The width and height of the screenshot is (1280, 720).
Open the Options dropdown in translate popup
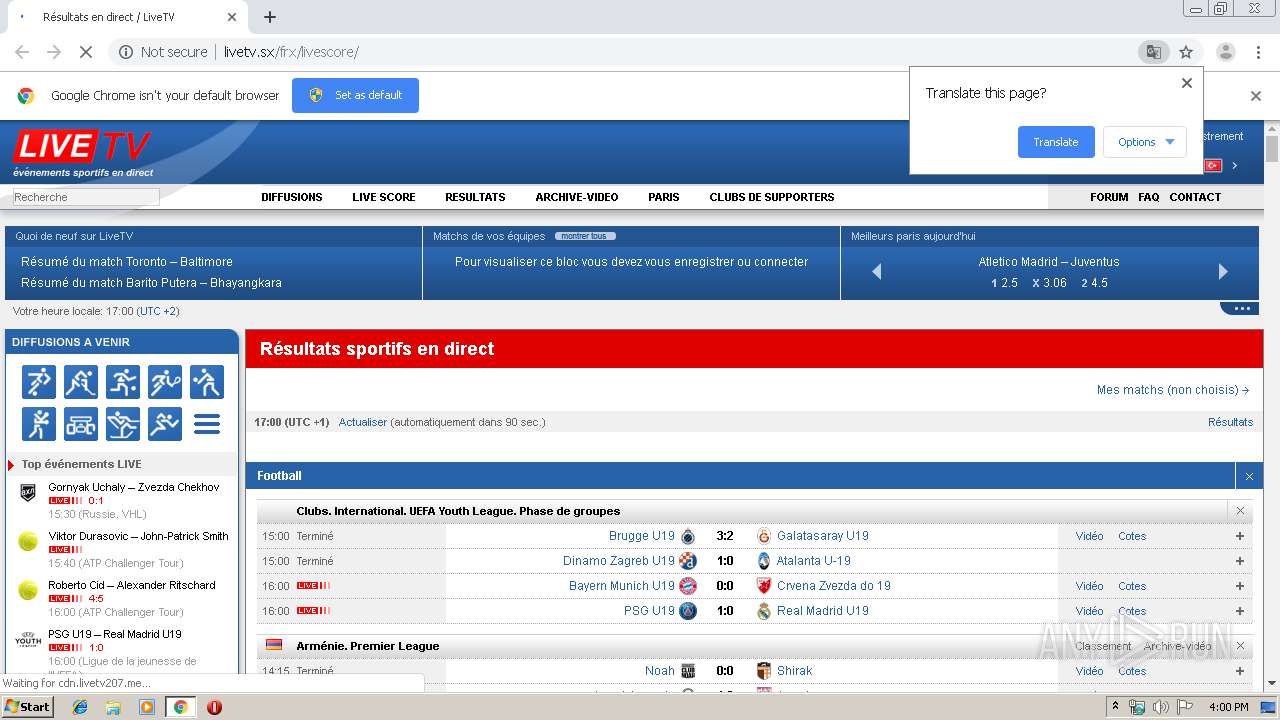tap(1145, 142)
